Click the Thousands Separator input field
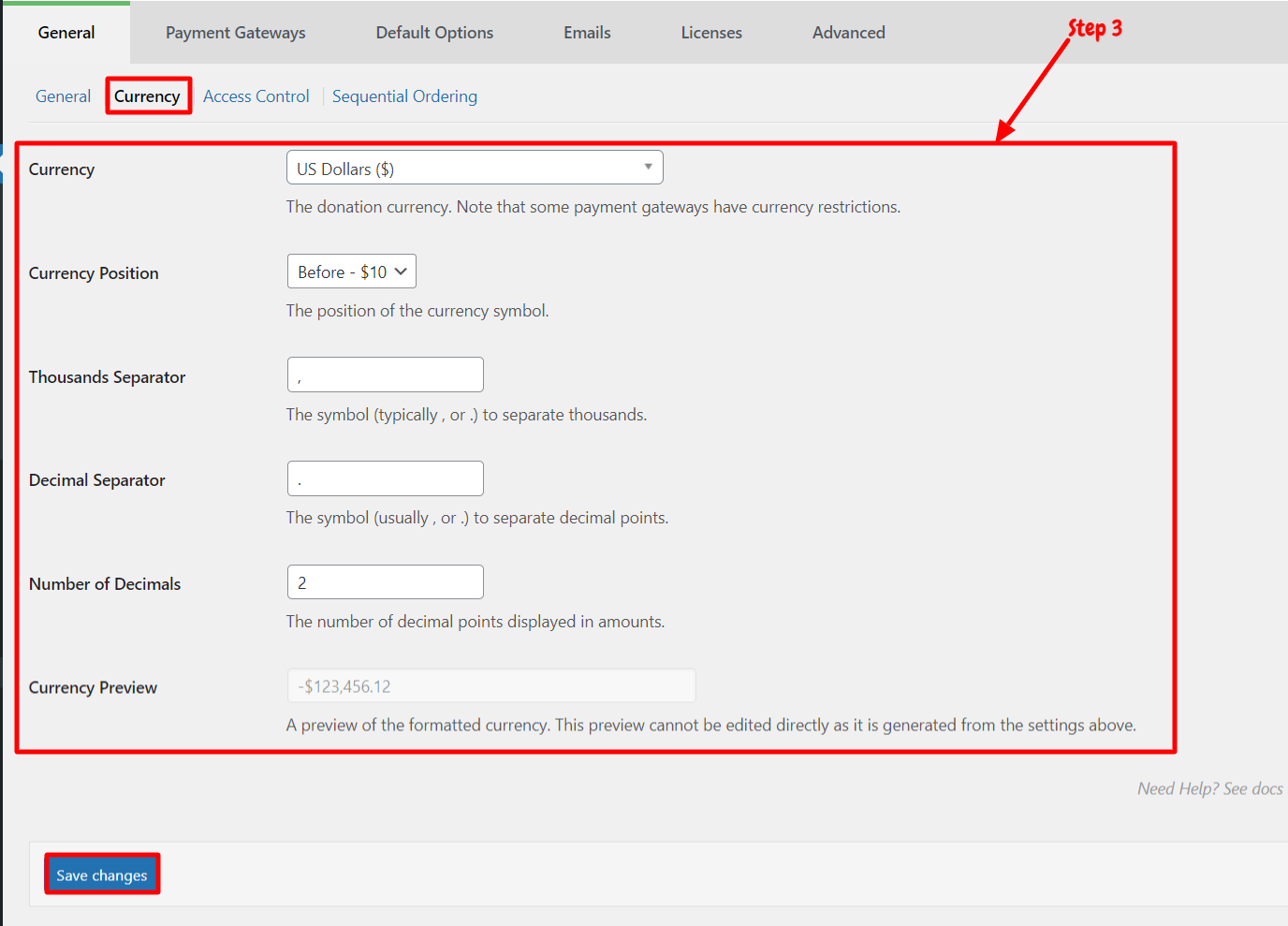The width and height of the screenshot is (1288, 926). [x=386, y=375]
